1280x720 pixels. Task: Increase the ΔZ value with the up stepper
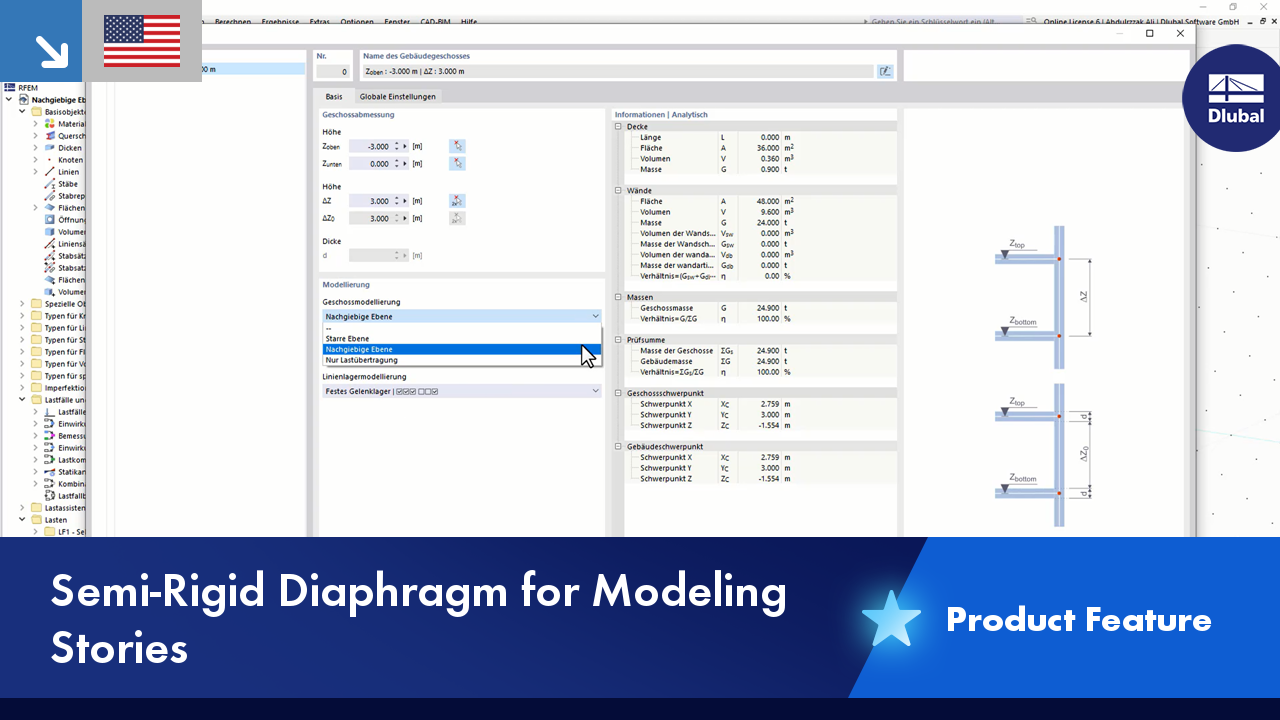point(396,197)
